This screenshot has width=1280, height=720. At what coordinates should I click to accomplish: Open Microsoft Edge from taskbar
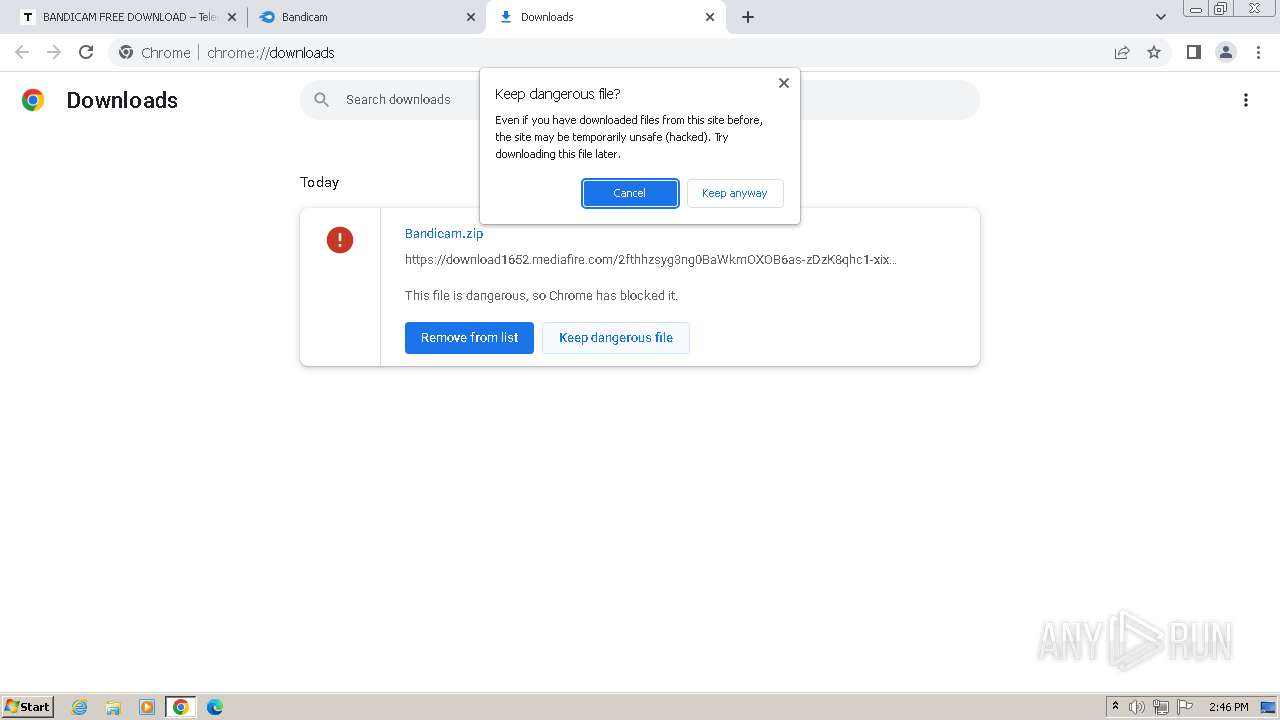(x=215, y=707)
